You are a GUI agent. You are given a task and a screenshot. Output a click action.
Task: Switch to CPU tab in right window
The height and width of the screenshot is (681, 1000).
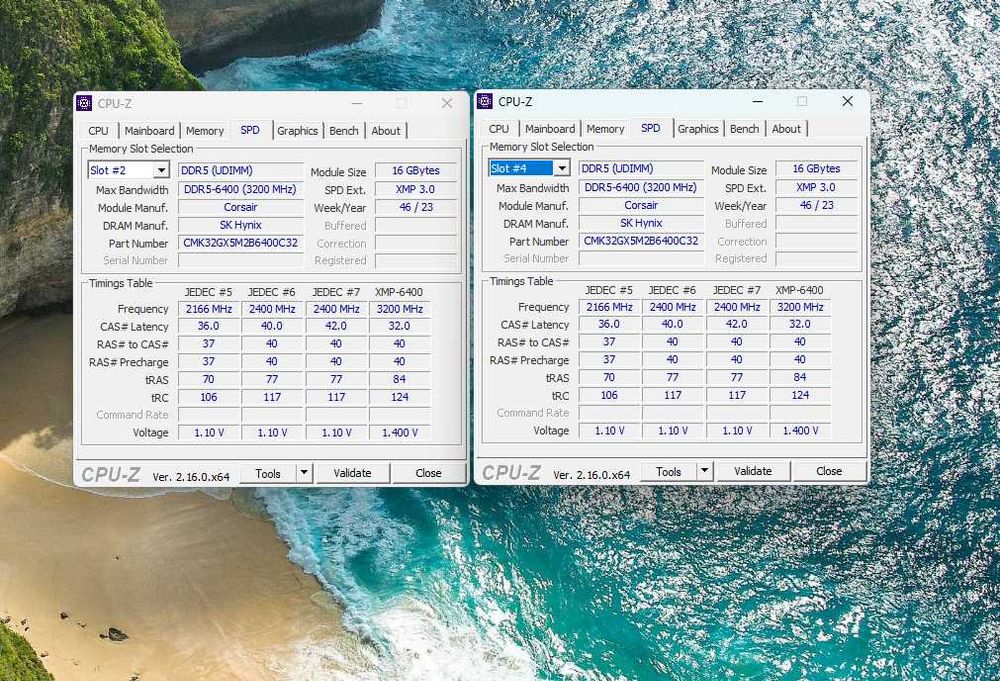(x=499, y=129)
